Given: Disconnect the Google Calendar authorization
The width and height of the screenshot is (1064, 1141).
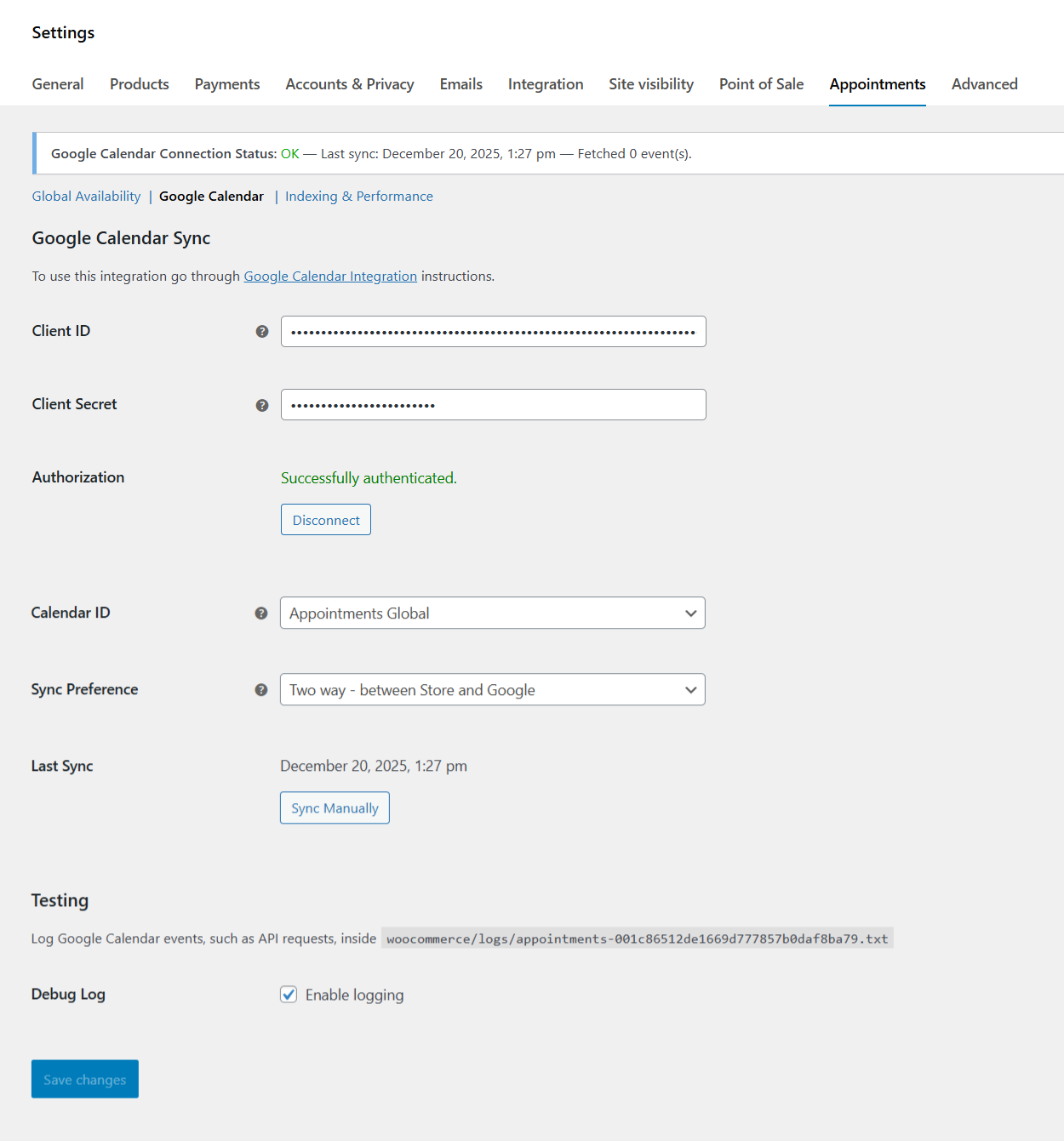Looking at the screenshot, I should coord(325,519).
